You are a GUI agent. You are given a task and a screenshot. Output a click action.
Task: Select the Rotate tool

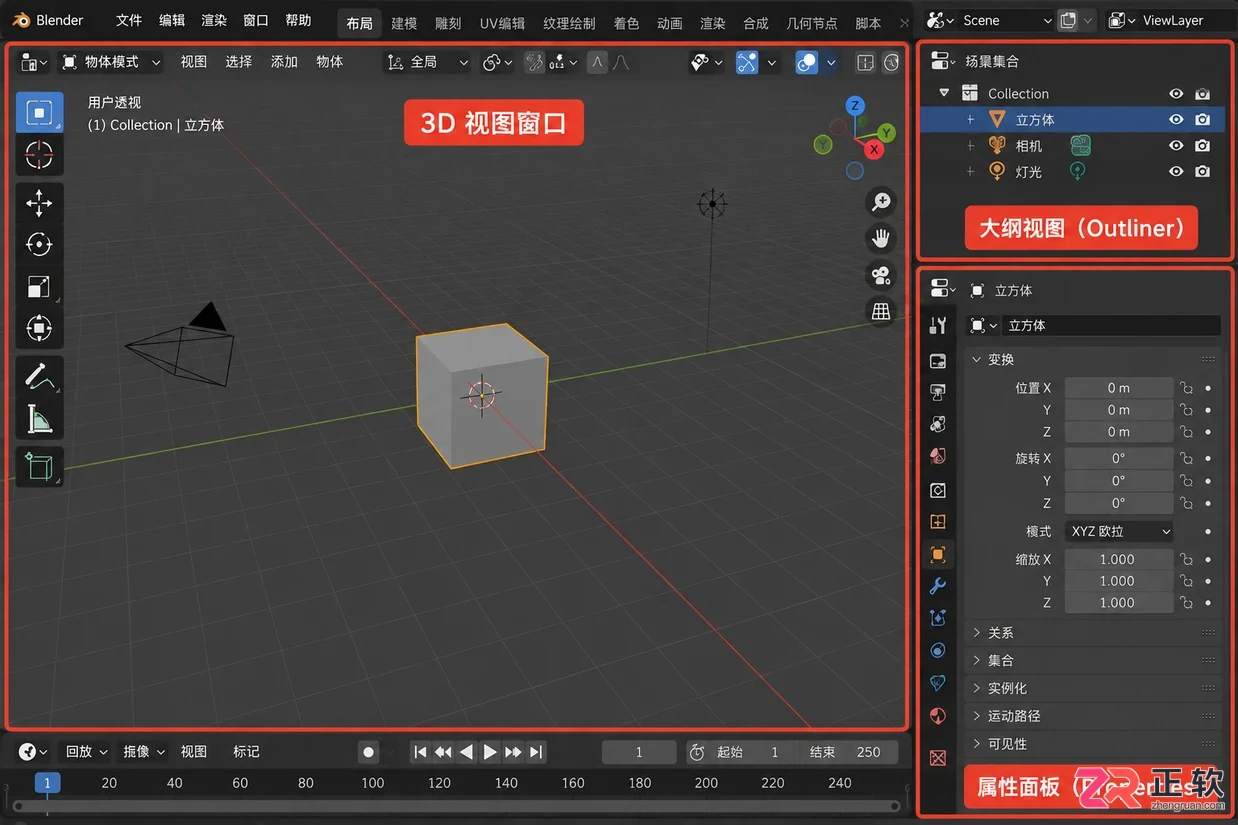39,245
